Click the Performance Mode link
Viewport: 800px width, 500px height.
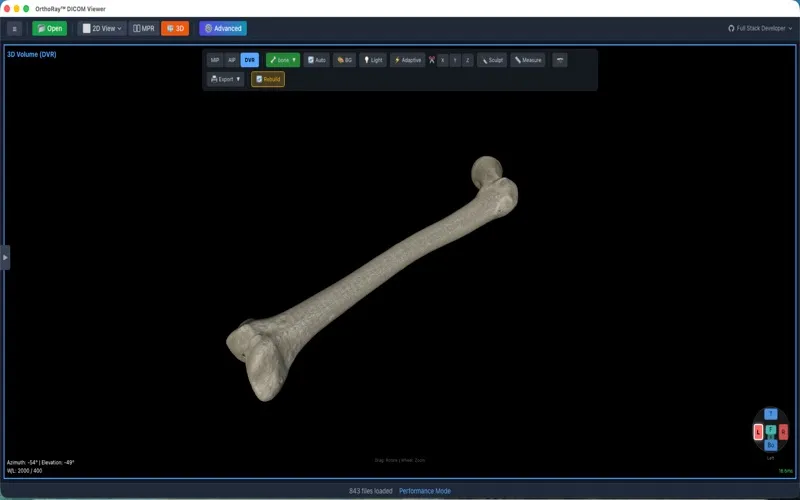[424, 491]
